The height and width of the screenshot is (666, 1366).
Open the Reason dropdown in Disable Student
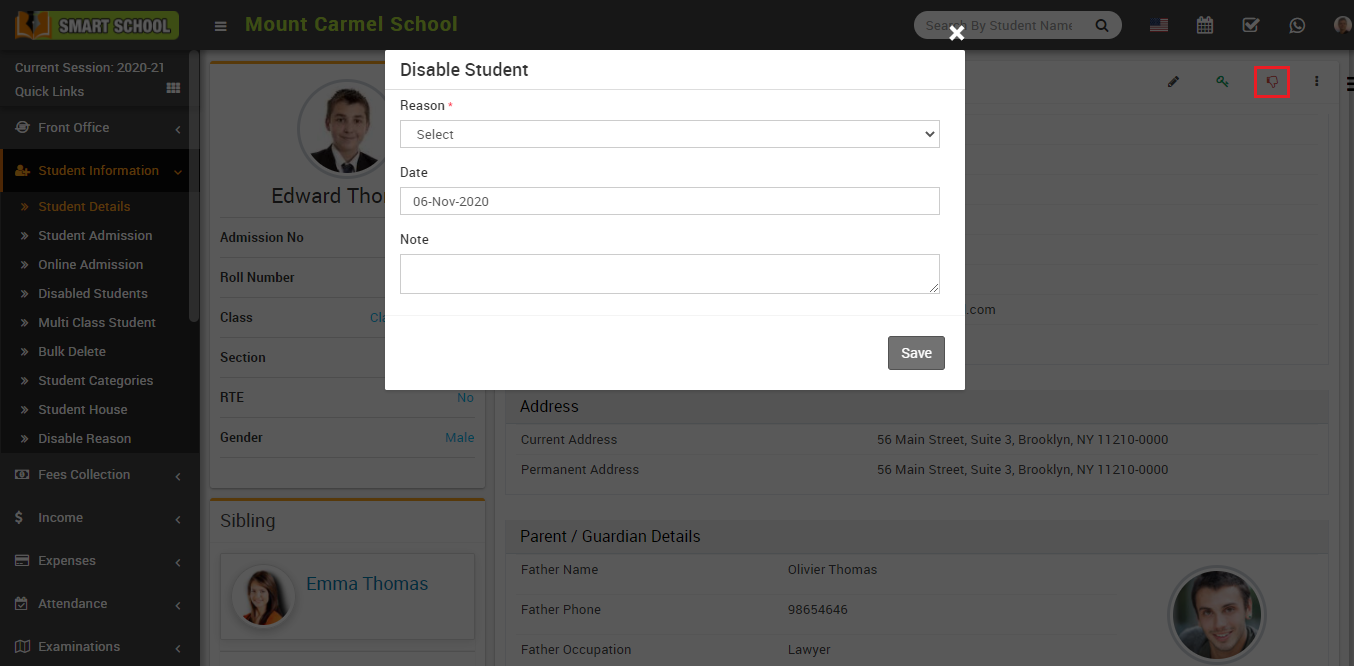pos(669,134)
